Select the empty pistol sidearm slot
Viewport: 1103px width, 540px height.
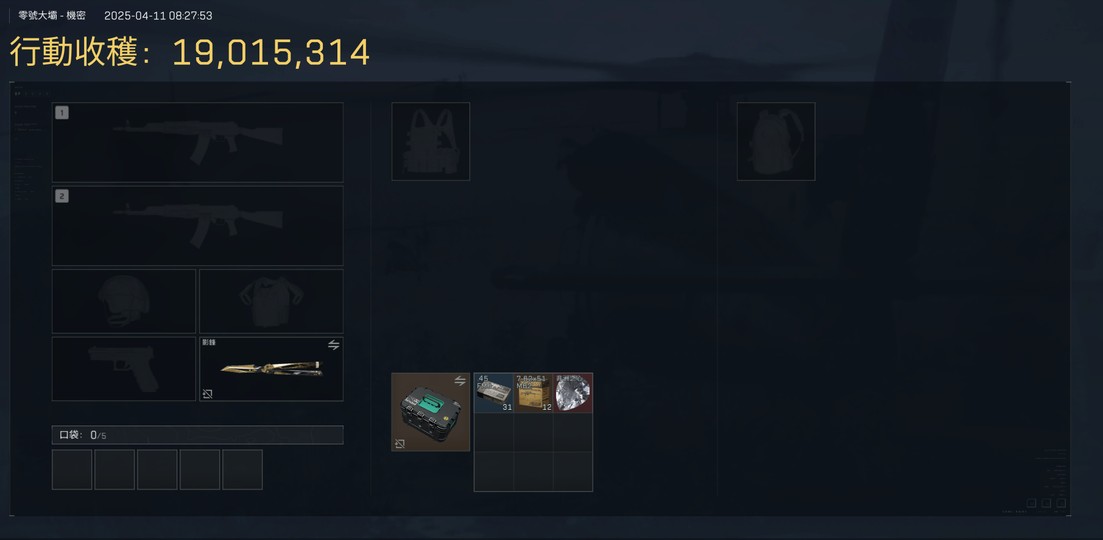point(124,369)
